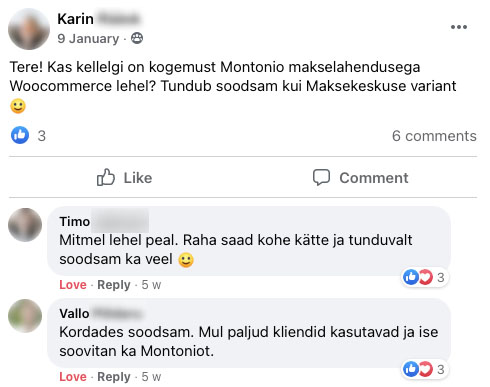Screen dimensions: 490x387
Task: Toggle Love on Vallo's comment
Action: (x=73, y=377)
